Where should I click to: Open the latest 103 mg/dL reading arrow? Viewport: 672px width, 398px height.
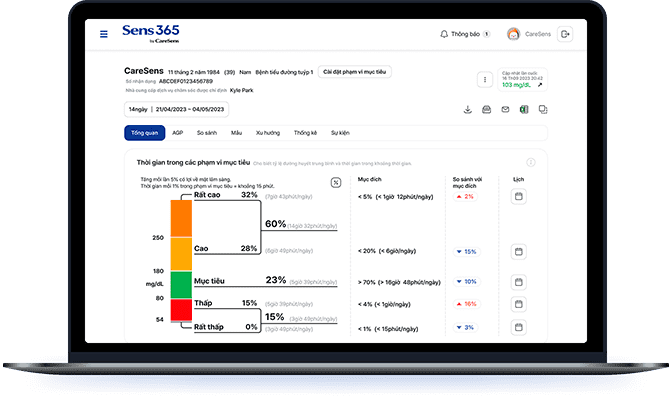tap(540, 85)
